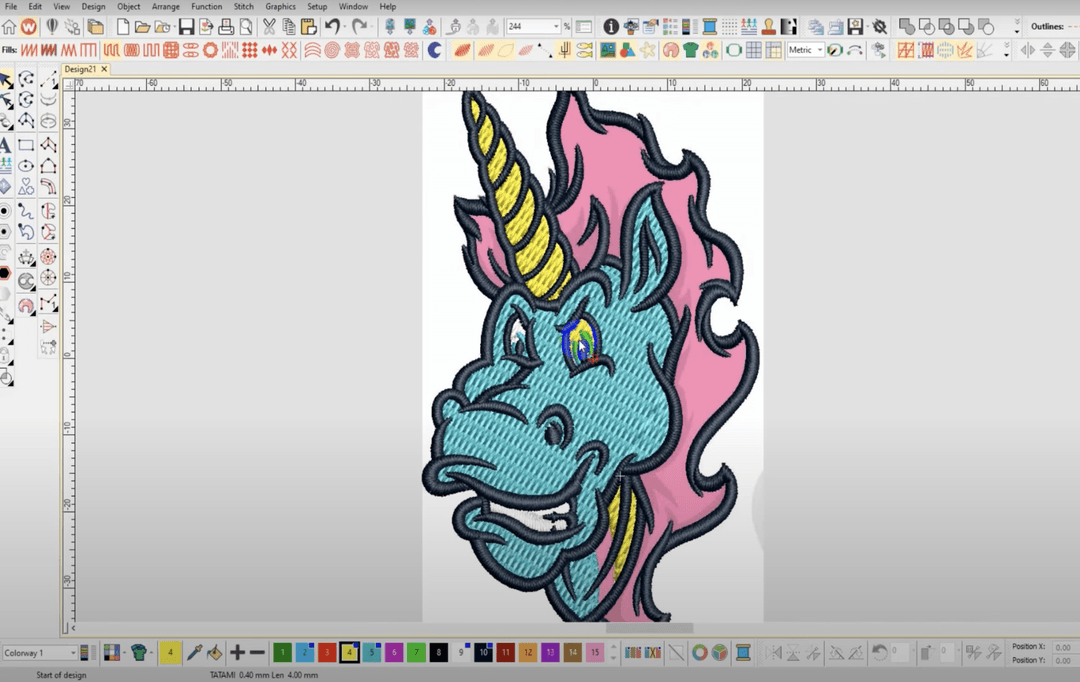This screenshot has width=1080, height=682.
Task: Save the design with the floppy disk icon
Action: tap(186, 27)
